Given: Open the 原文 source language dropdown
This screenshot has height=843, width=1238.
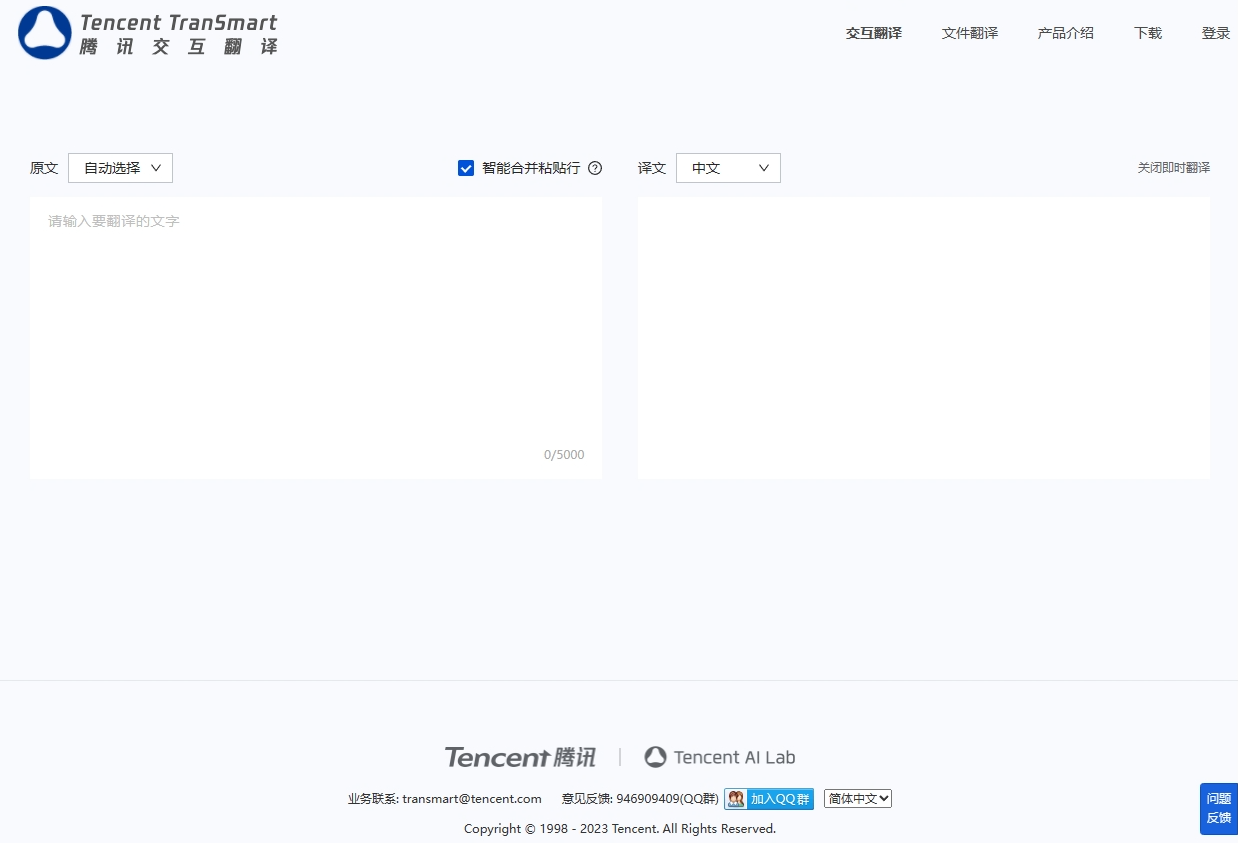Looking at the screenshot, I should point(120,168).
